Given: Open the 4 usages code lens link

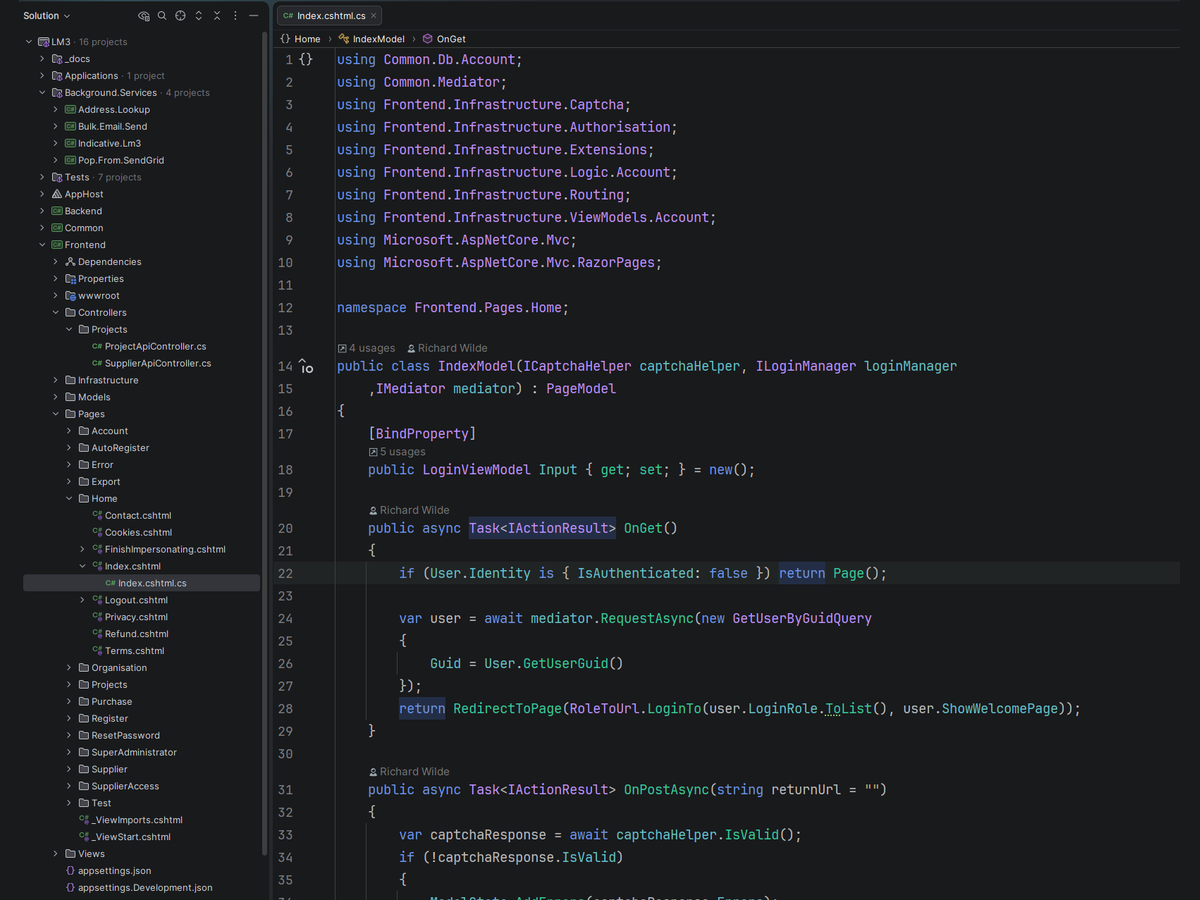Looking at the screenshot, I should point(366,348).
